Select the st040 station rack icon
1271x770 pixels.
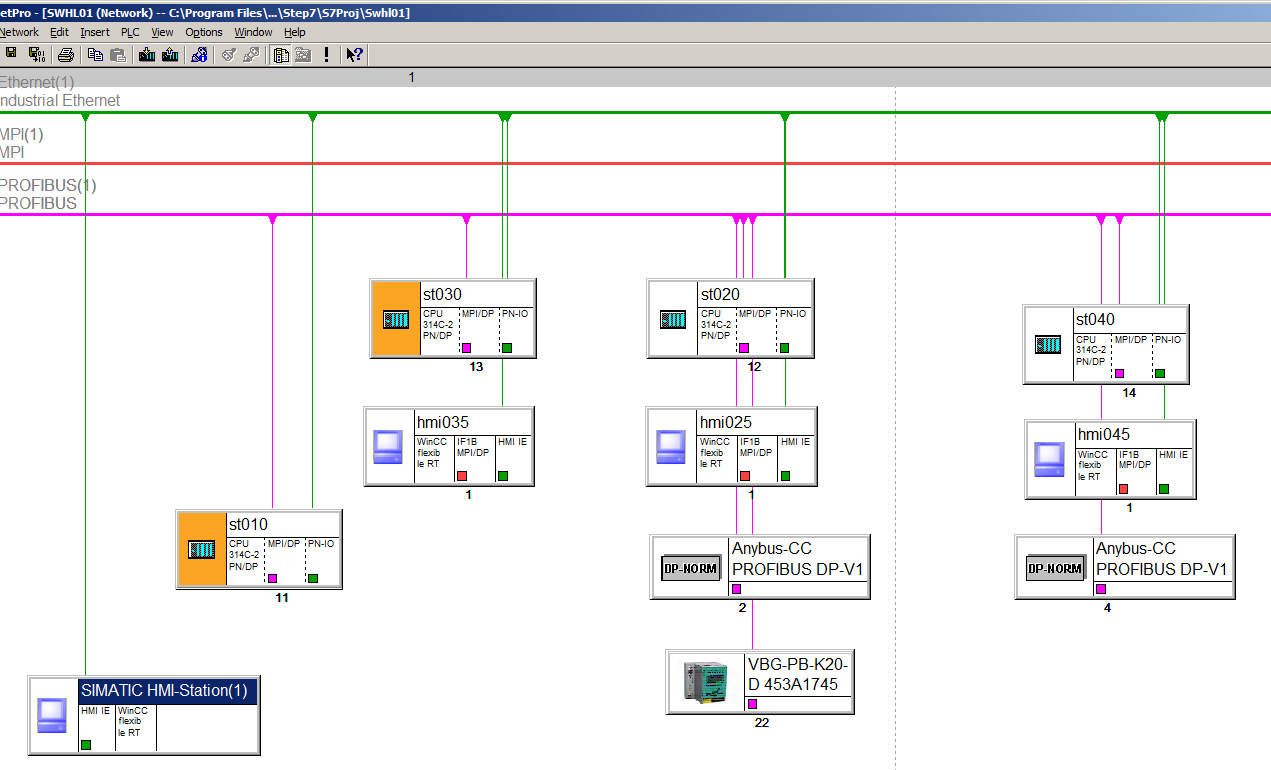tap(1049, 345)
